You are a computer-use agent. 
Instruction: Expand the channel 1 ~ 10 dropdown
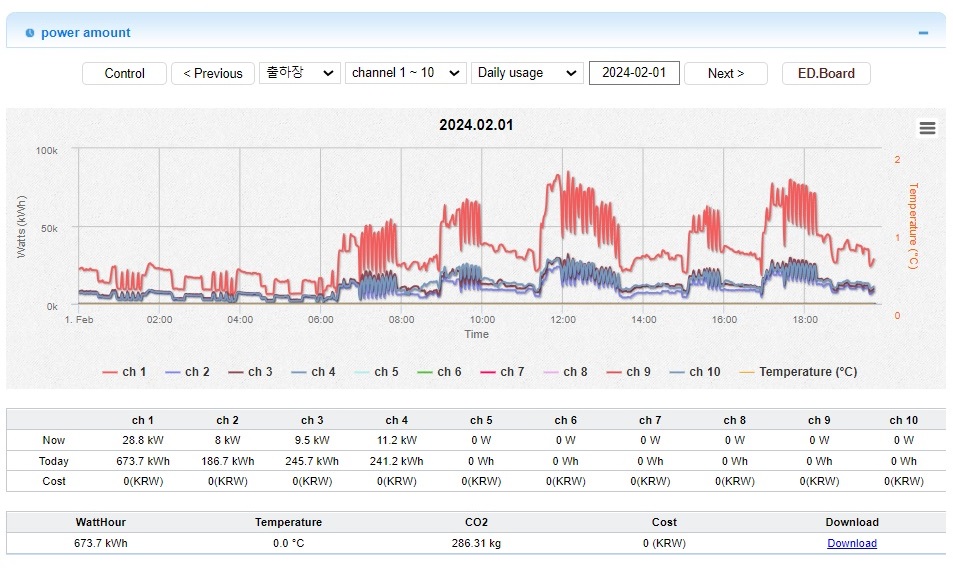405,73
